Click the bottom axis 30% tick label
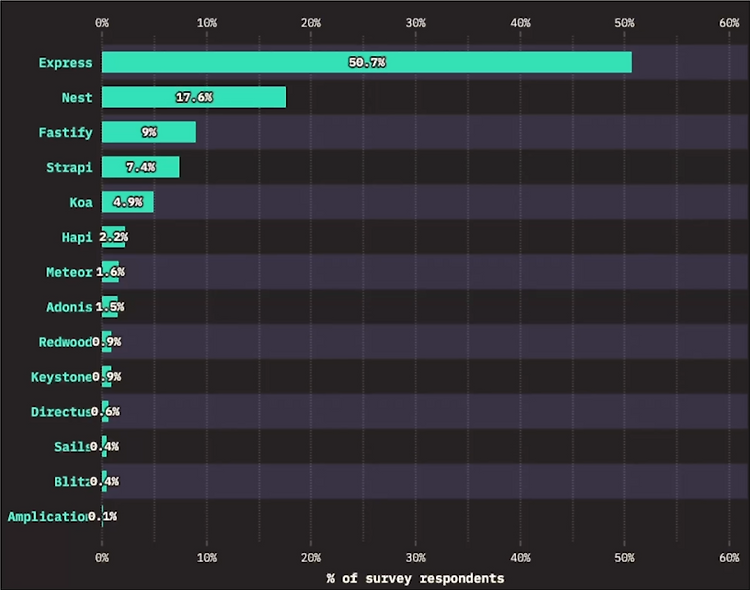The height and width of the screenshot is (590, 750). coord(416,557)
